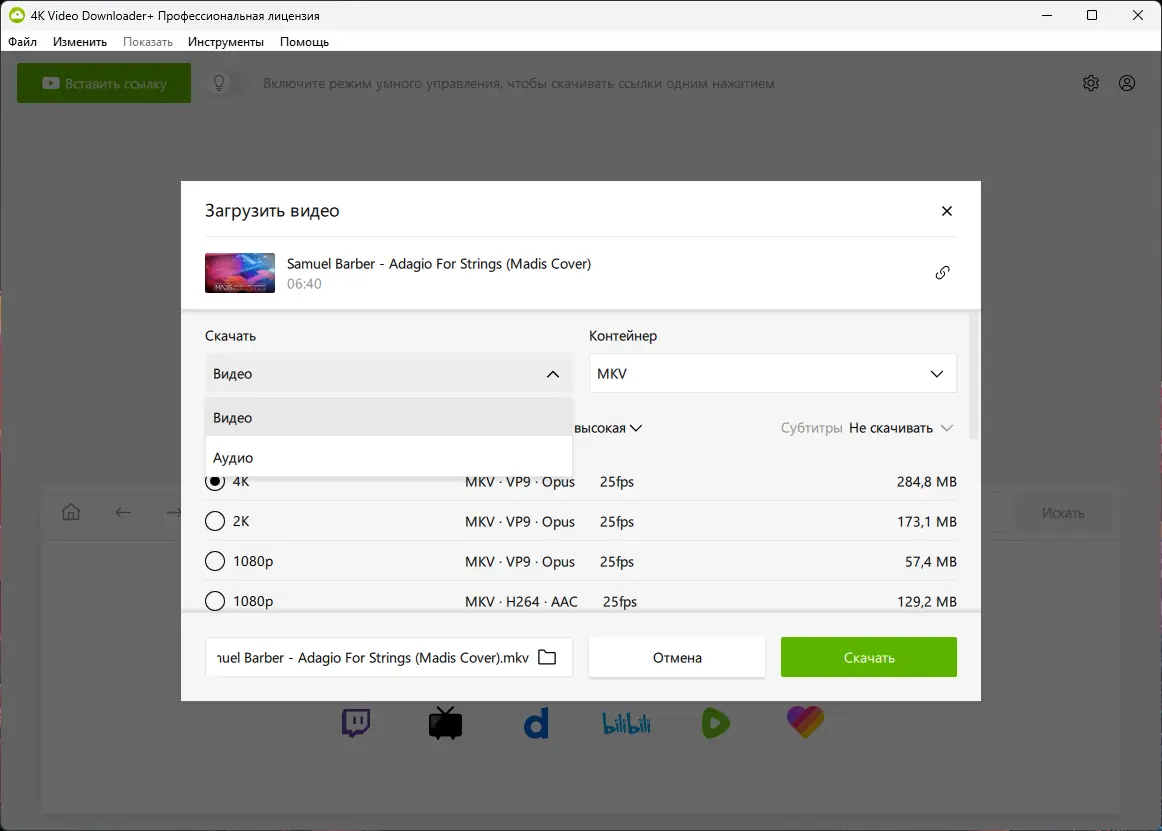This screenshot has width=1162, height=831.
Task: Open the высокая quality dropdown
Action: coord(608,428)
